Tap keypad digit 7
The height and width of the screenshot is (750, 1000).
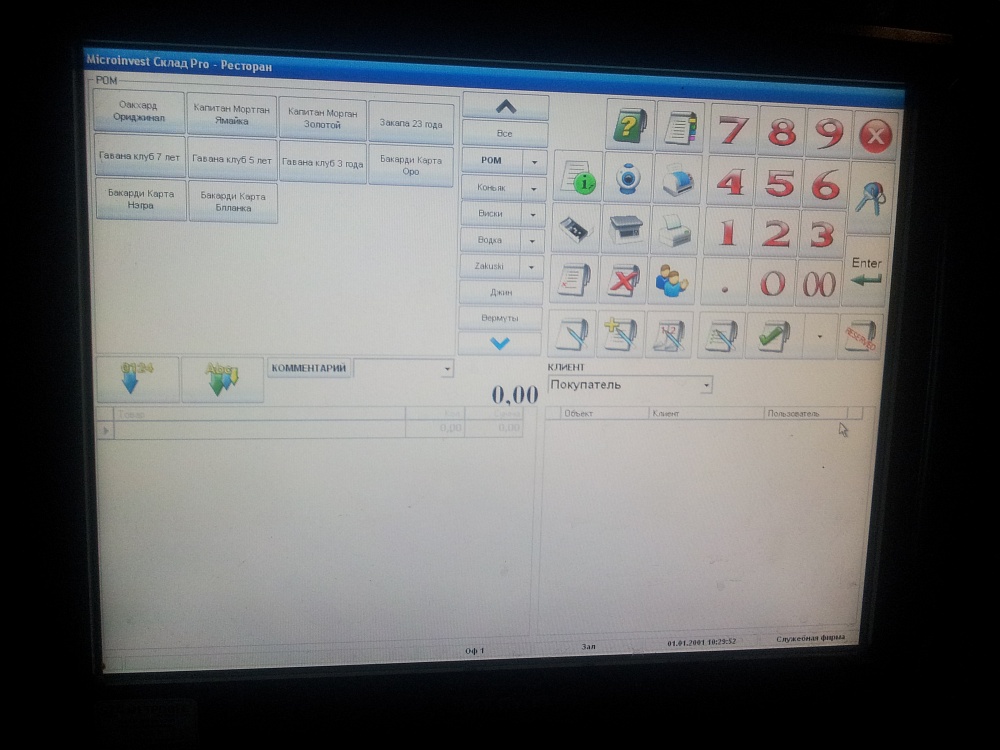pyautogui.click(x=734, y=130)
